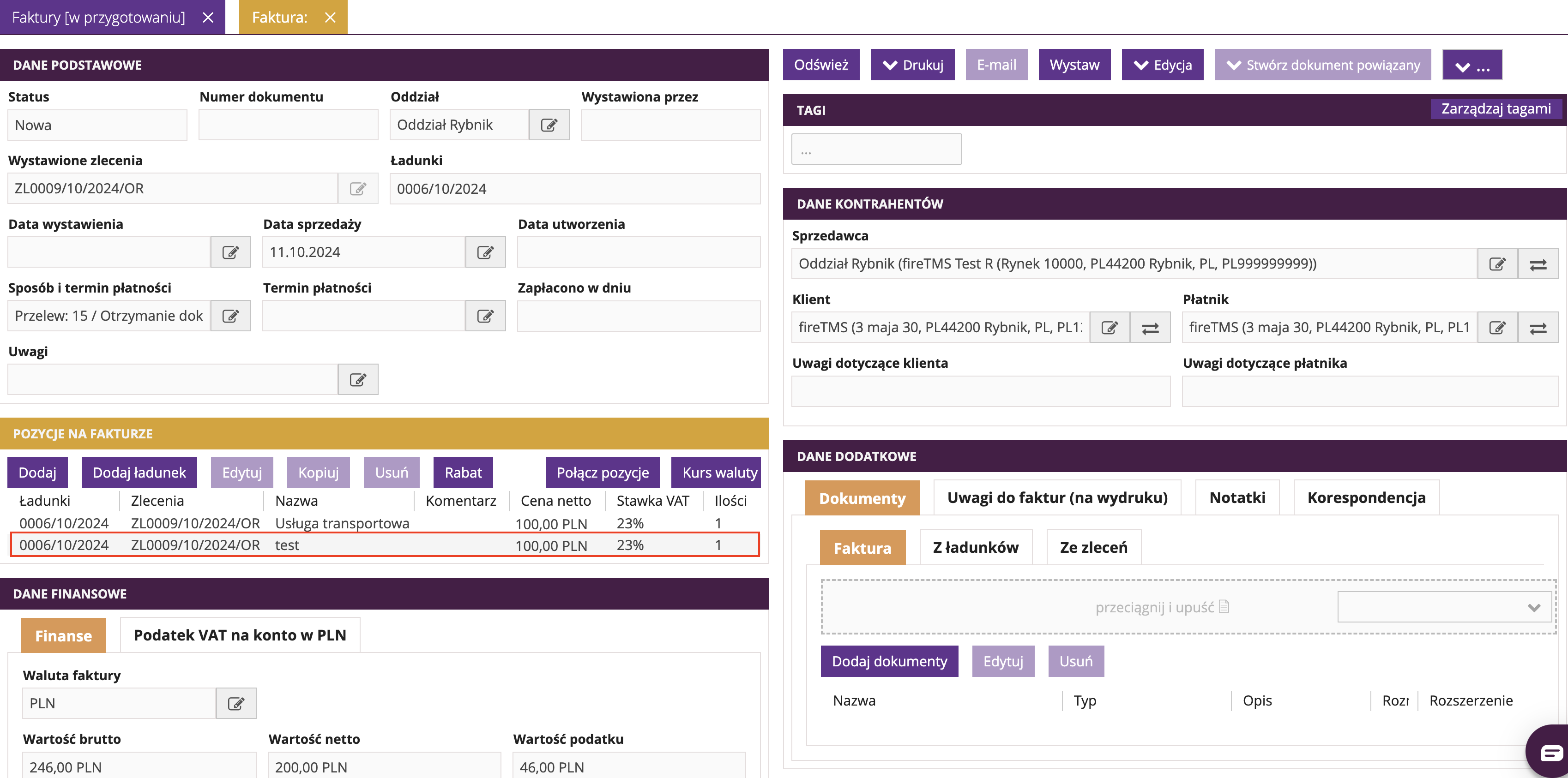Click swap arrows icon for Sprzedawca
The image size is (1568, 778).
(1538, 264)
